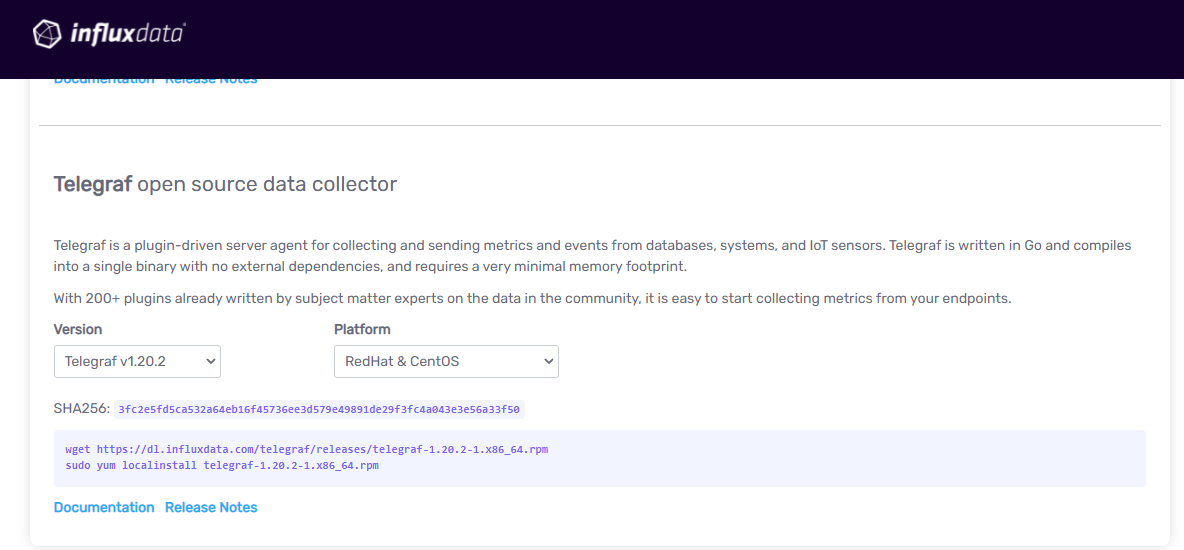Click the wget telegraf rpm command line
Image resolution: width=1184 pixels, height=550 pixels.
(307, 450)
